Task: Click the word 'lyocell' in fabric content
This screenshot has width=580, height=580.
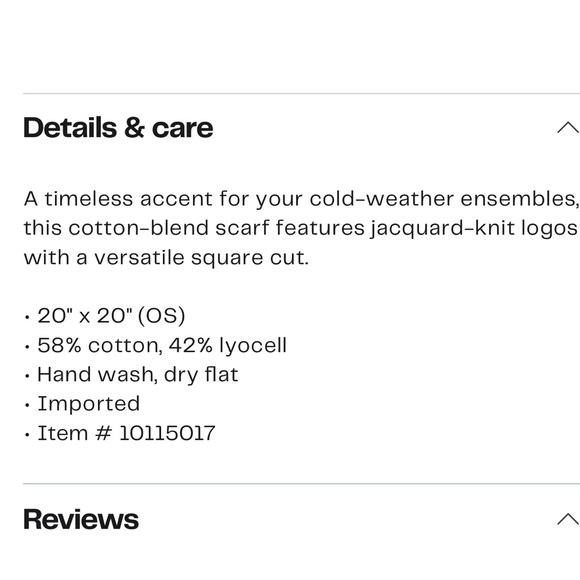Action: tap(253, 346)
